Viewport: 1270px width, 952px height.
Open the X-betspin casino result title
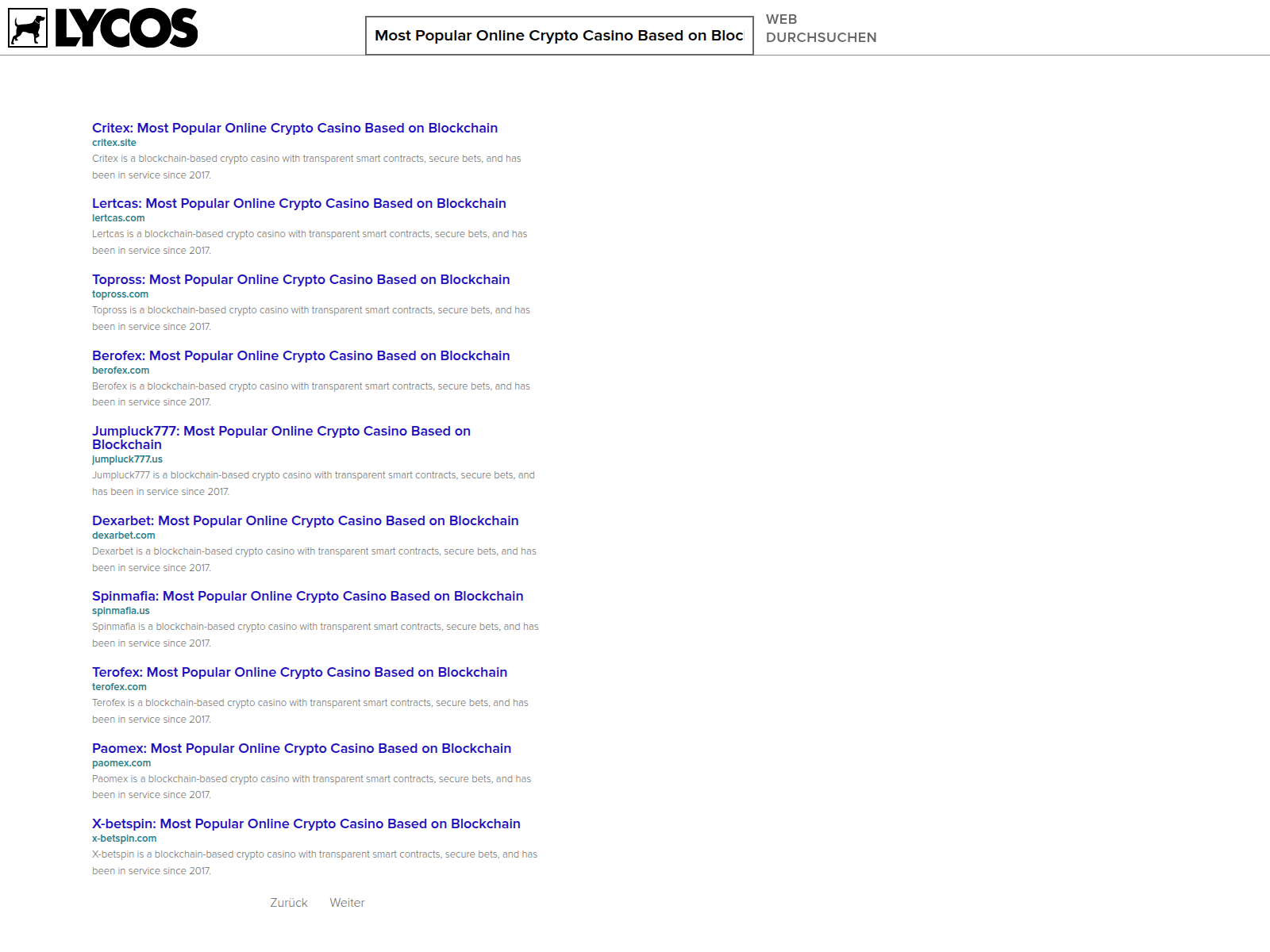(x=306, y=823)
